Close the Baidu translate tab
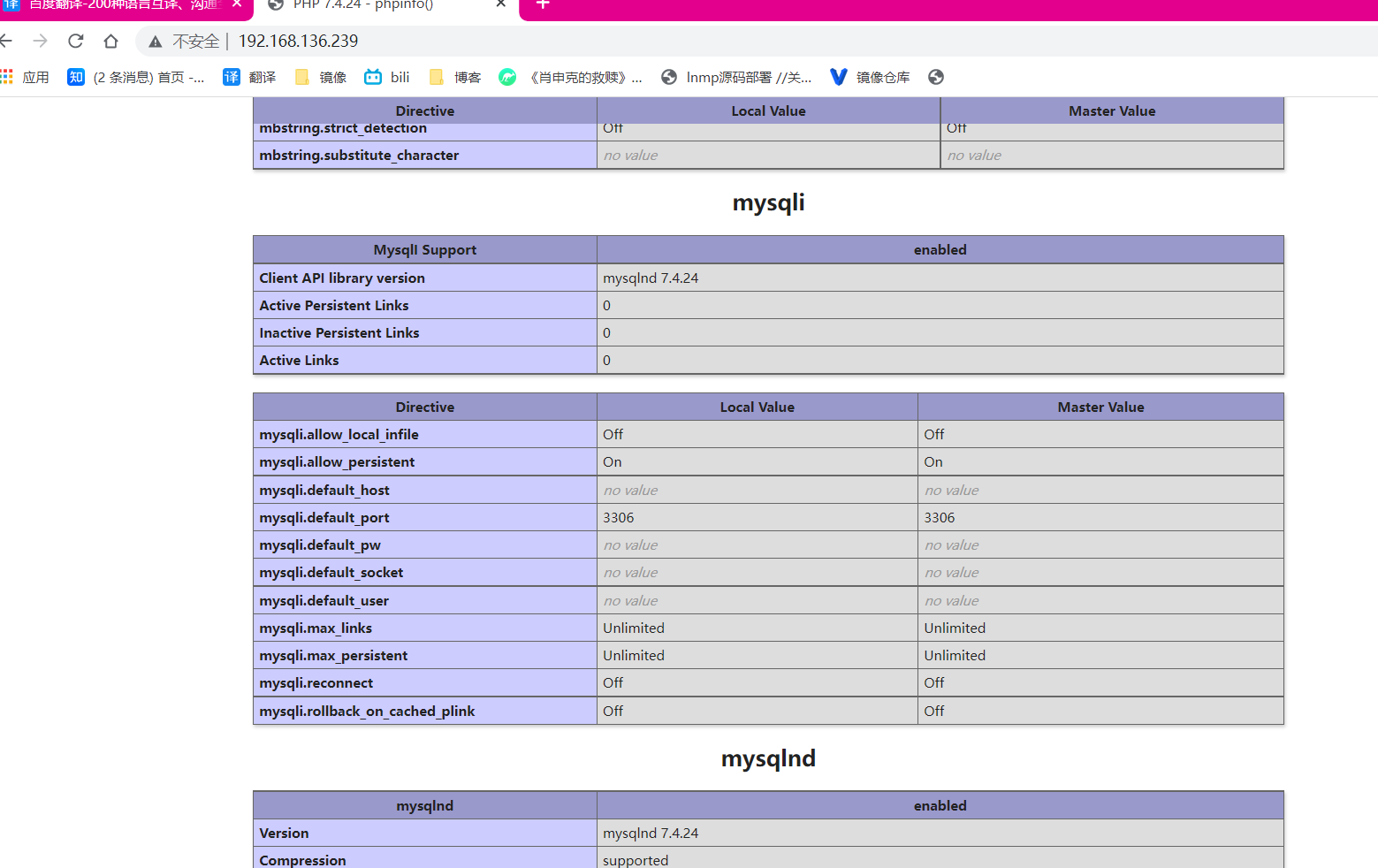Screen dimensions: 1378x868 click(x=237, y=4)
